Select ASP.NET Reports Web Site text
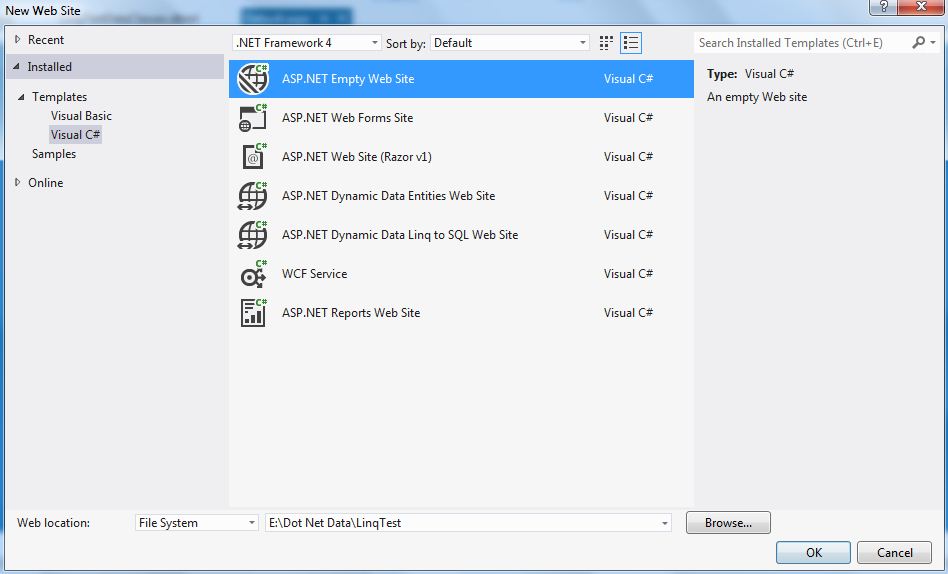This screenshot has width=948, height=574. pyautogui.click(x=351, y=313)
